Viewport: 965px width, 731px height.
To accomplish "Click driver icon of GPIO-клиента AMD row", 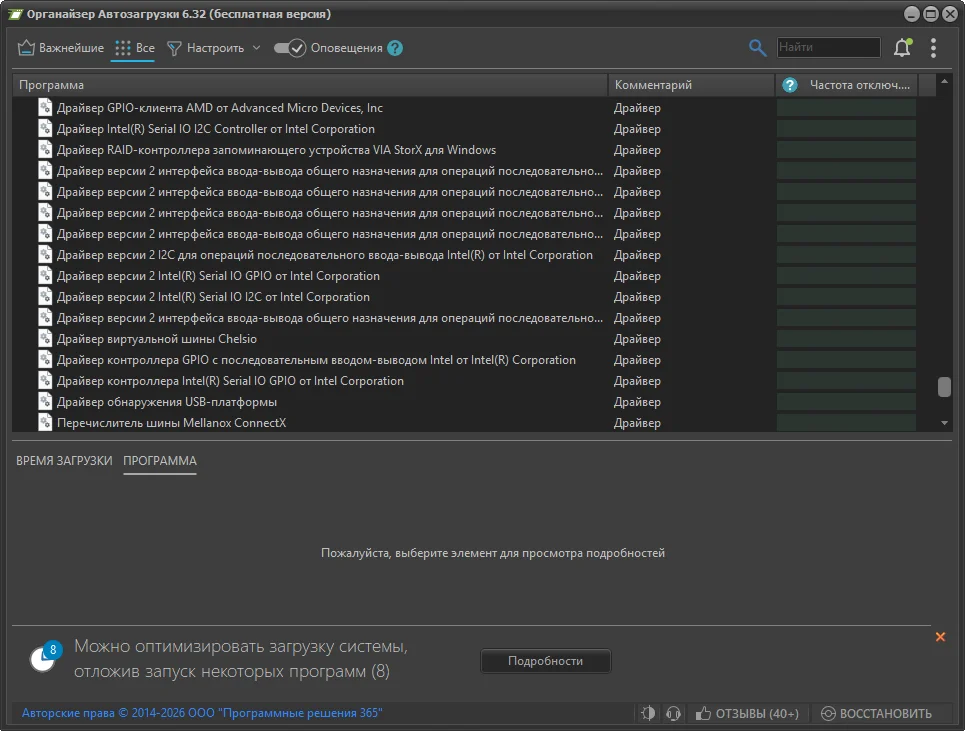I will pyautogui.click(x=45, y=108).
